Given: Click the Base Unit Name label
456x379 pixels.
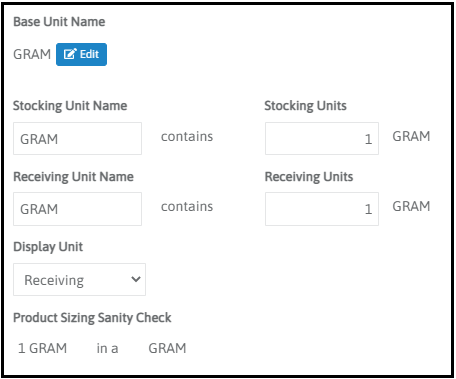Looking at the screenshot, I should click(59, 22).
